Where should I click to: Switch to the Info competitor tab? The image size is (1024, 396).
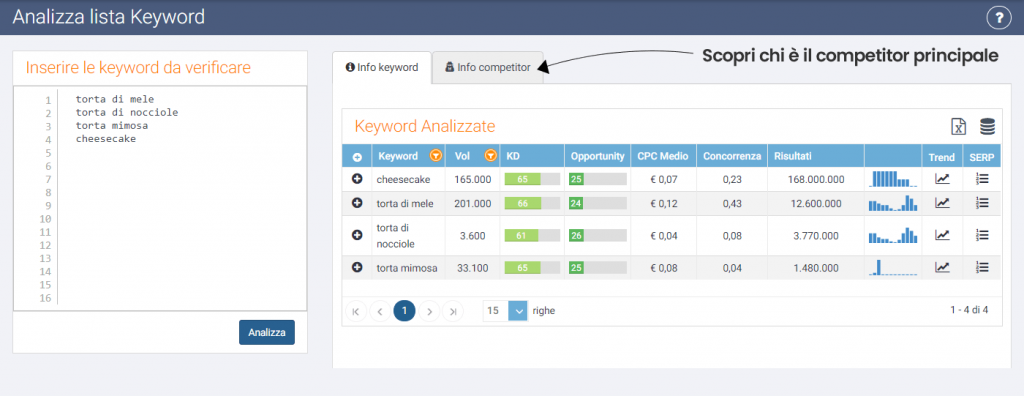[x=488, y=67]
